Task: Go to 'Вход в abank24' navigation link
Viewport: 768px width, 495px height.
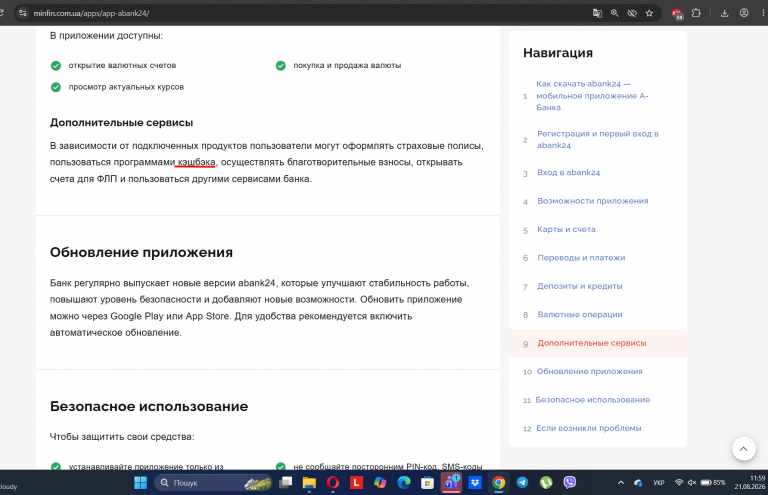Action: coord(568,172)
